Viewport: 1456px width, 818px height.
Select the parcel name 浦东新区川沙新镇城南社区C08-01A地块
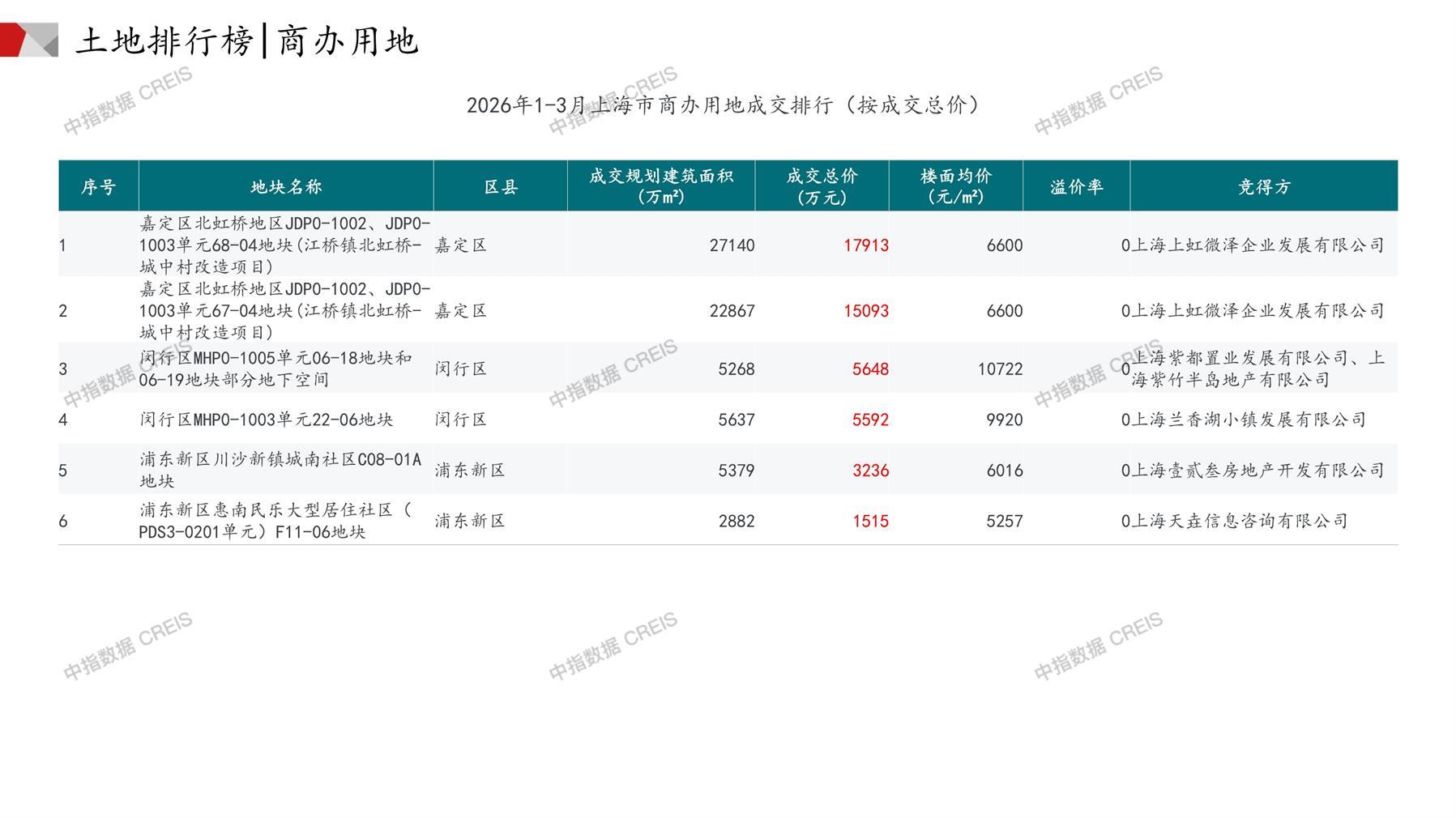click(280, 471)
